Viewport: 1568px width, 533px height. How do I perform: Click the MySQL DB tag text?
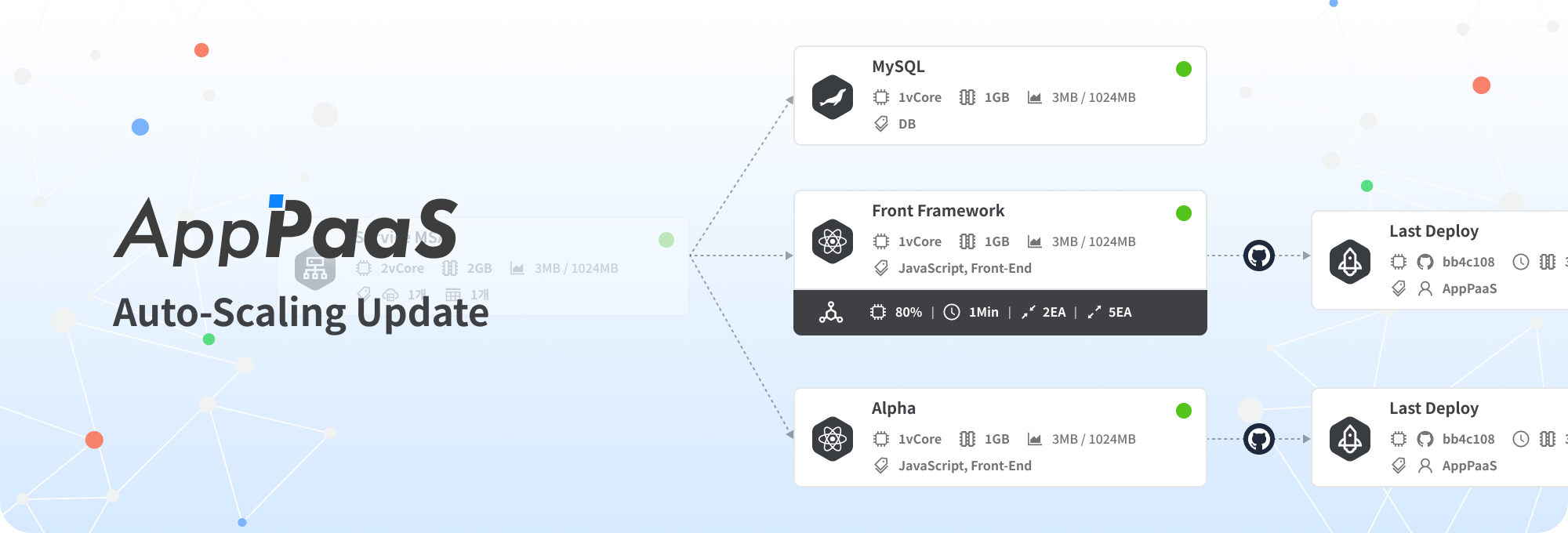[x=907, y=124]
